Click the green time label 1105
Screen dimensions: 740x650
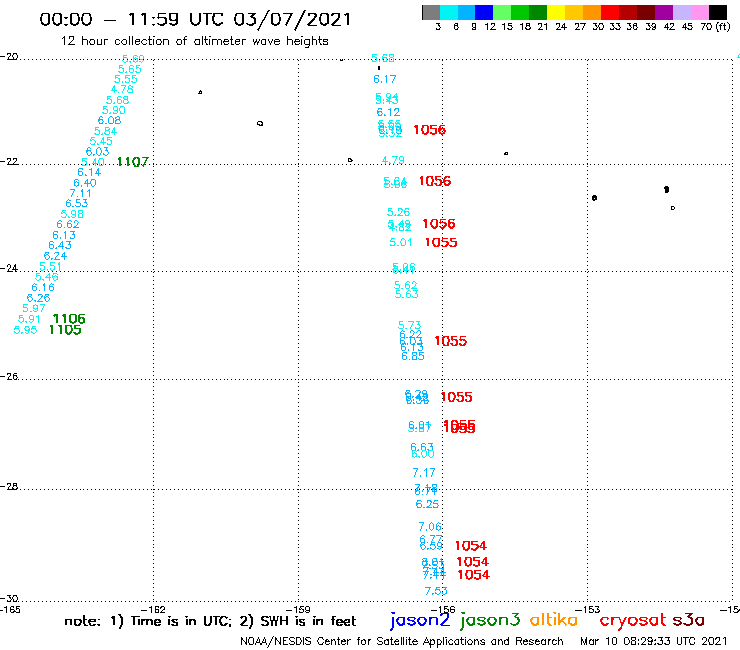coord(65,330)
